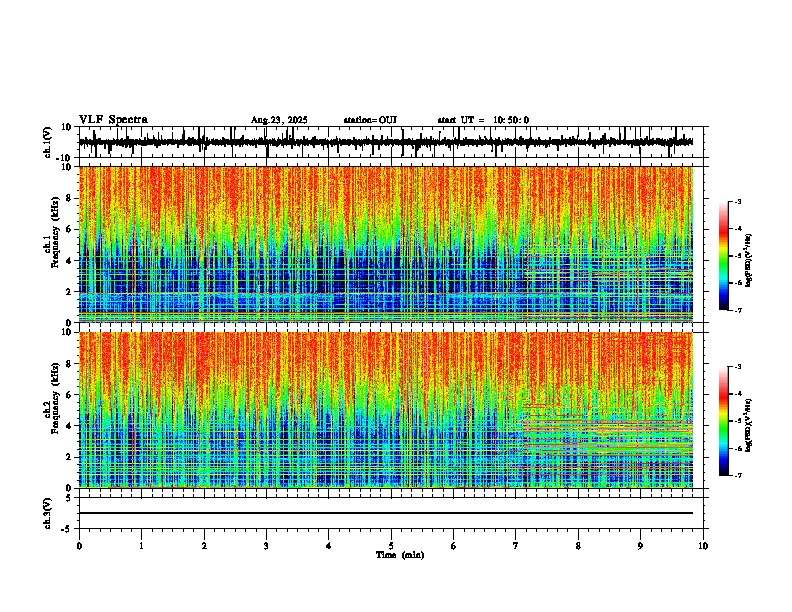Click the '2' tick on the time axis
Image resolution: width=792 pixels, height=612 pixels.
click(x=204, y=546)
